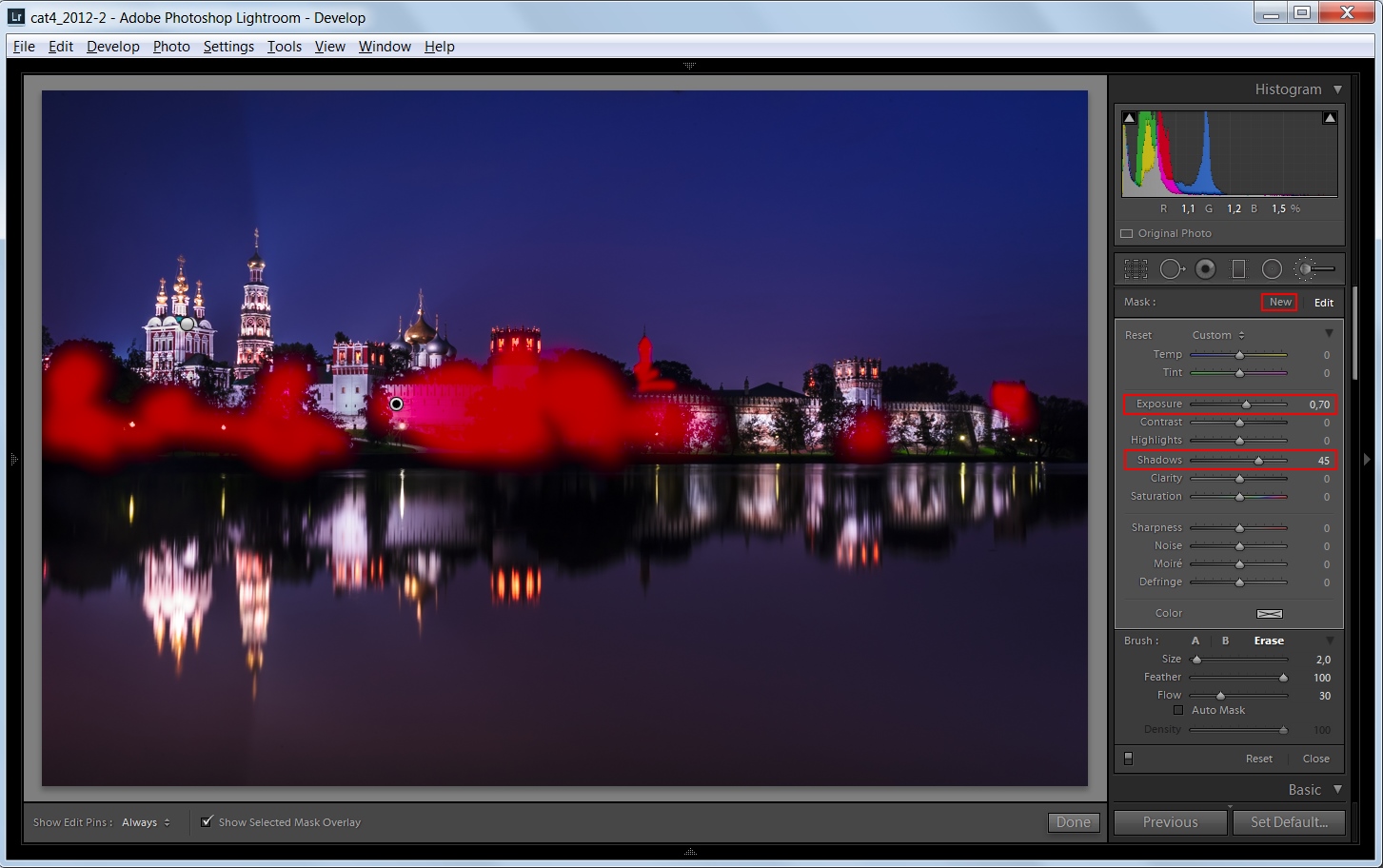The image size is (1383, 868).
Task: Click the Feather slider handle
Action: click(x=1283, y=678)
